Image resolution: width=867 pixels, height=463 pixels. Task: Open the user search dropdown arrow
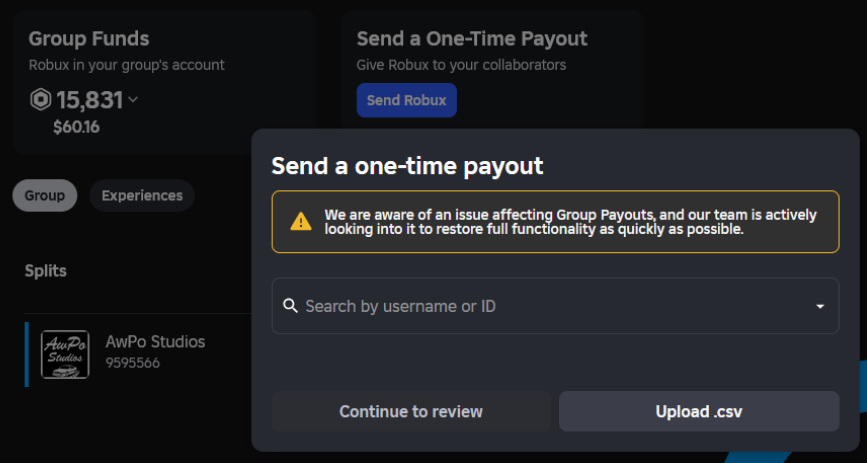[x=821, y=306]
